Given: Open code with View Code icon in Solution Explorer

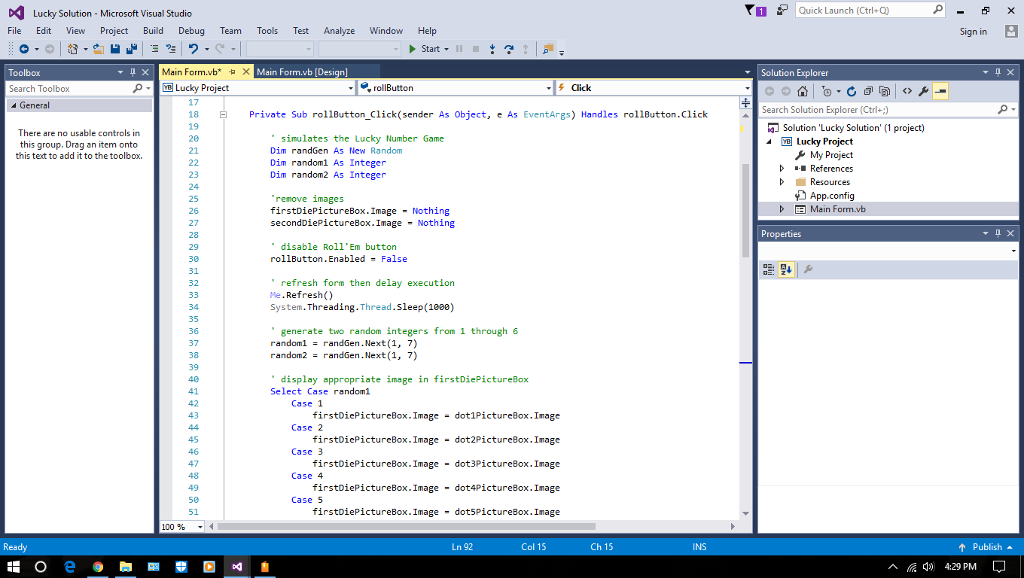Looking at the screenshot, I should [907, 90].
